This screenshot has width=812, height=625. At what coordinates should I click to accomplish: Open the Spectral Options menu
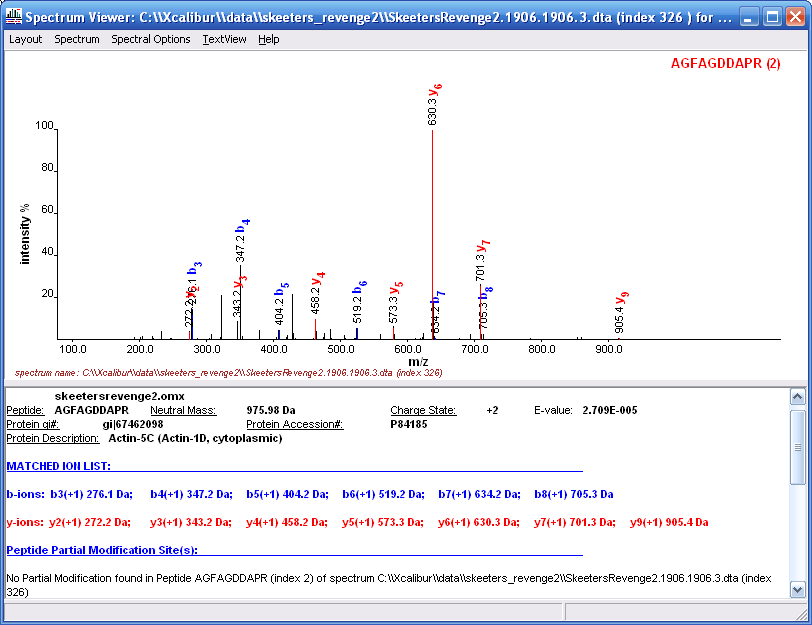point(151,39)
